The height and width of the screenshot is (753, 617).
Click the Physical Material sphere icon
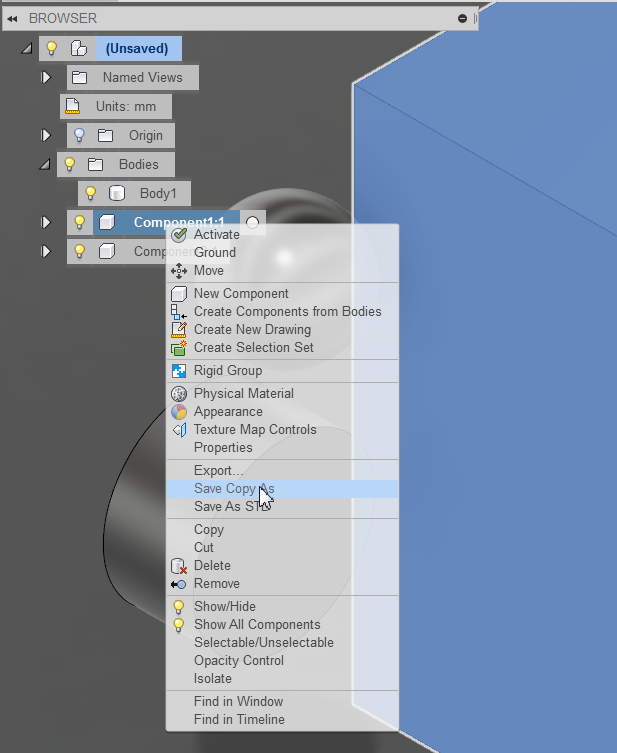[179, 394]
